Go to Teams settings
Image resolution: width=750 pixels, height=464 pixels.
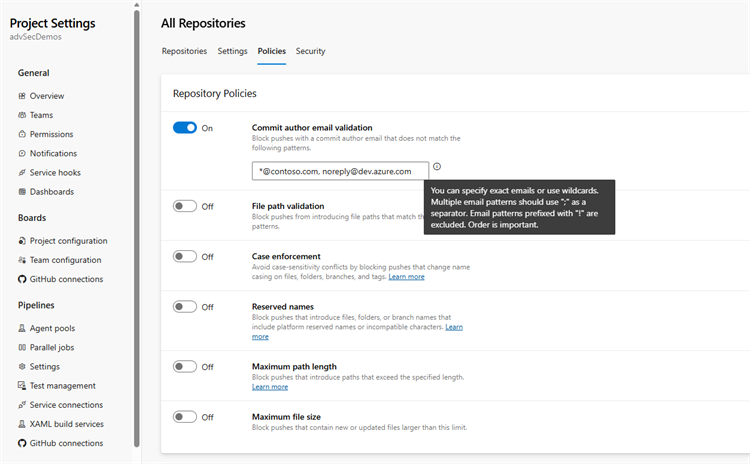[41, 115]
